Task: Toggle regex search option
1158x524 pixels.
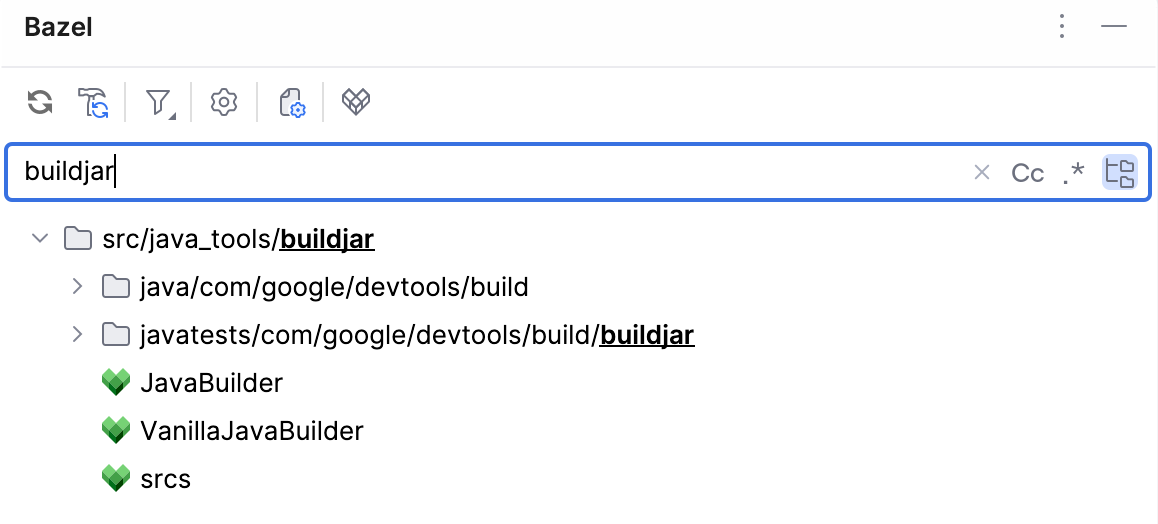Action: pyautogui.click(x=1074, y=173)
